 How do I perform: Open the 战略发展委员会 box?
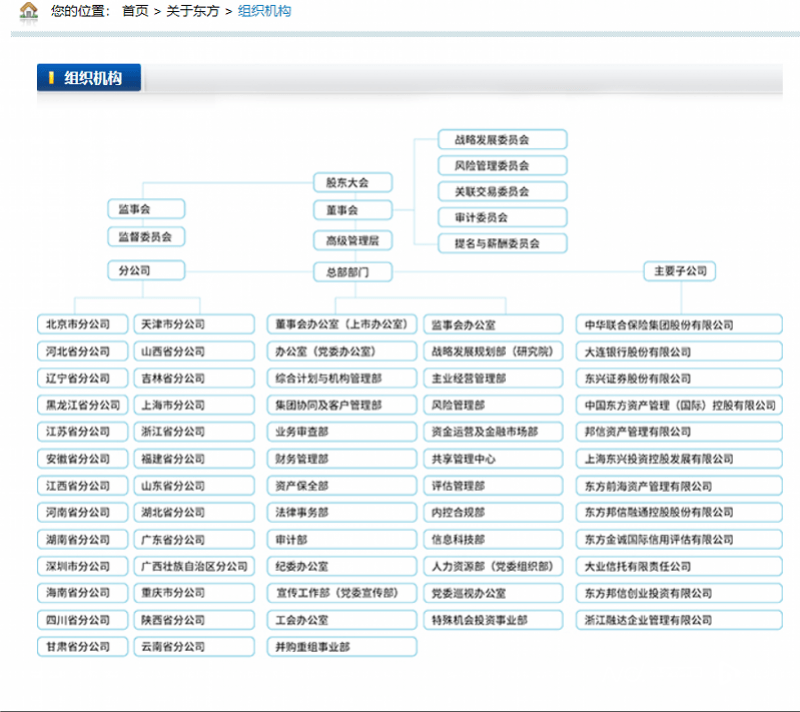pyautogui.click(x=502, y=140)
